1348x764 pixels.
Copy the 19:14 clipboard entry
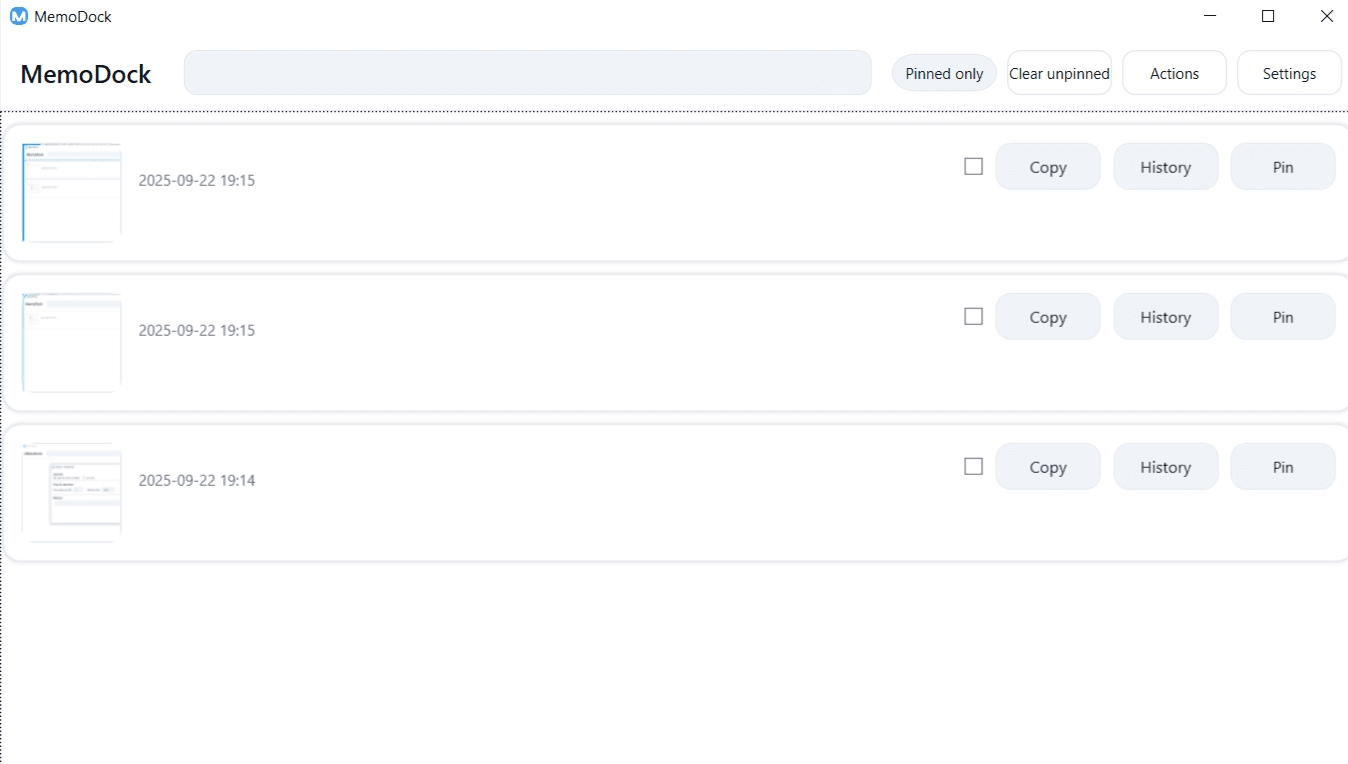(1047, 467)
